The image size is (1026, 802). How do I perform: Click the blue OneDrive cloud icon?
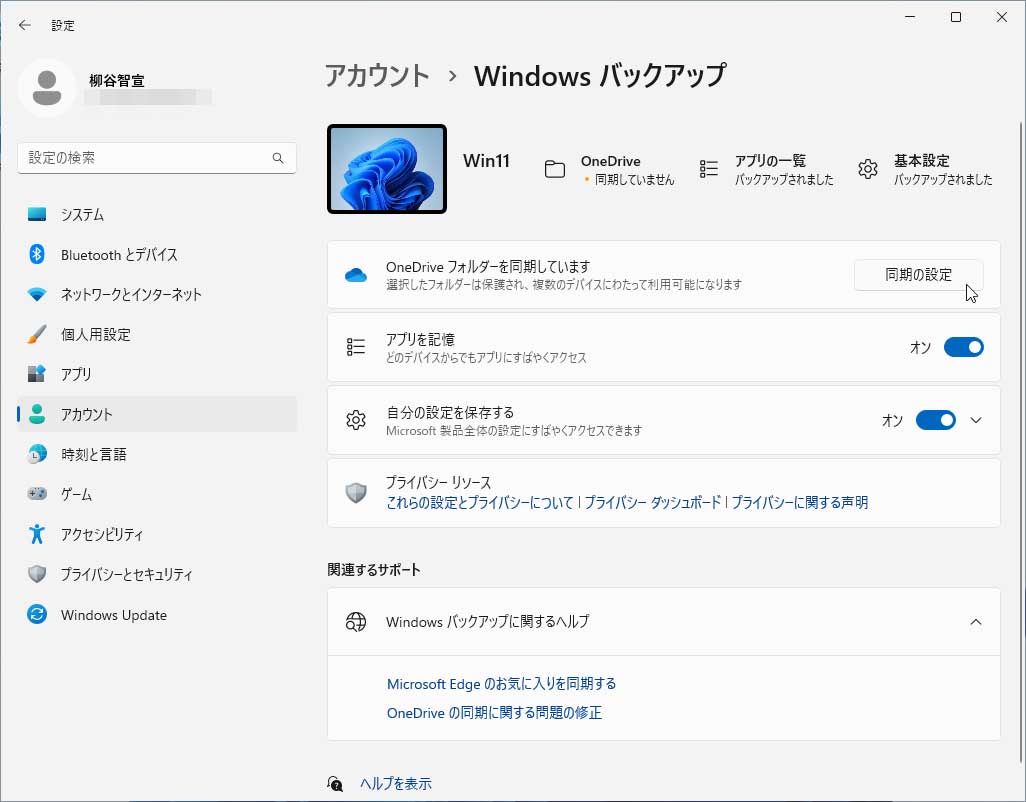[356, 275]
